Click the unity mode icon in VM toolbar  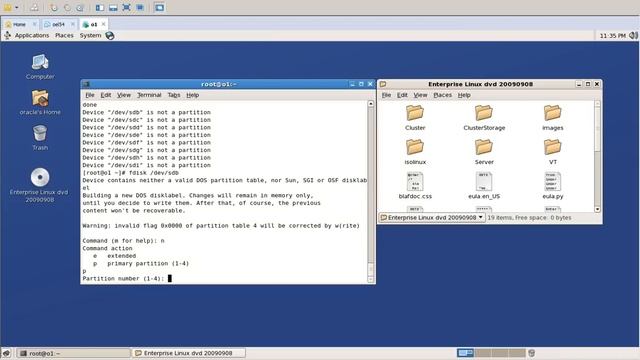point(140,7)
